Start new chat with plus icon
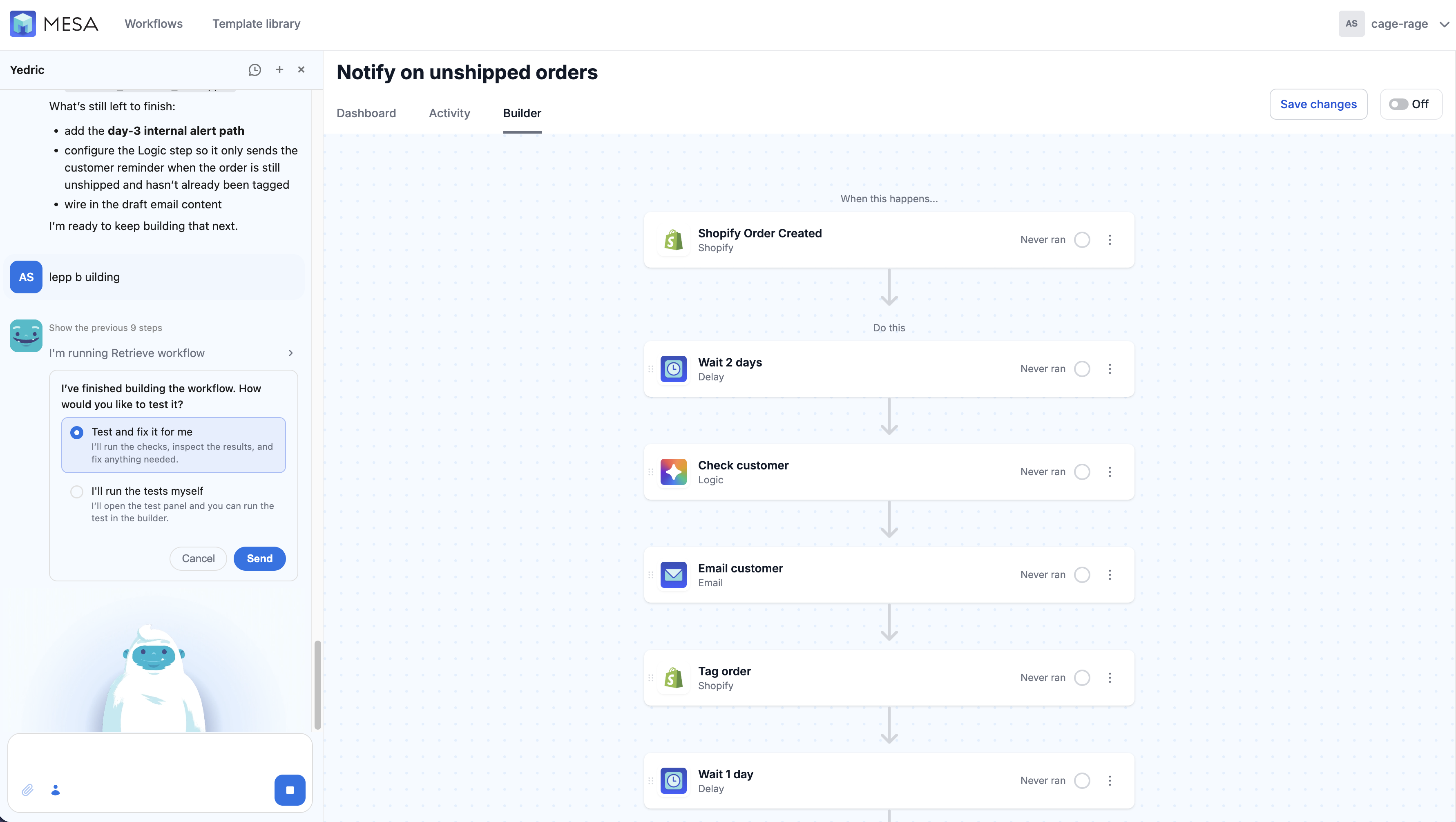 pyautogui.click(x=279, y=69)
